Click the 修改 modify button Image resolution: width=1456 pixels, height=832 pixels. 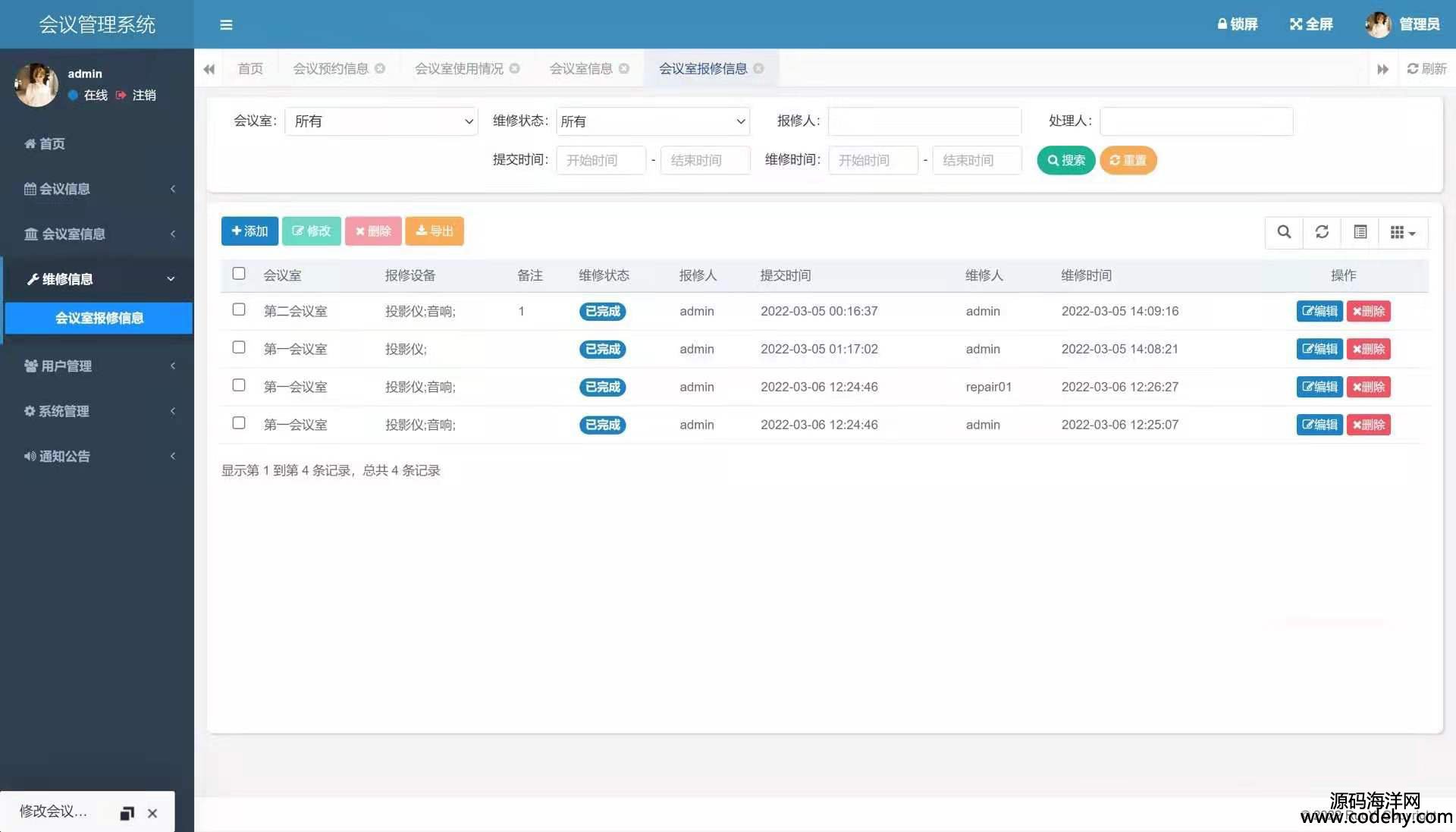(x=311, y=231)
